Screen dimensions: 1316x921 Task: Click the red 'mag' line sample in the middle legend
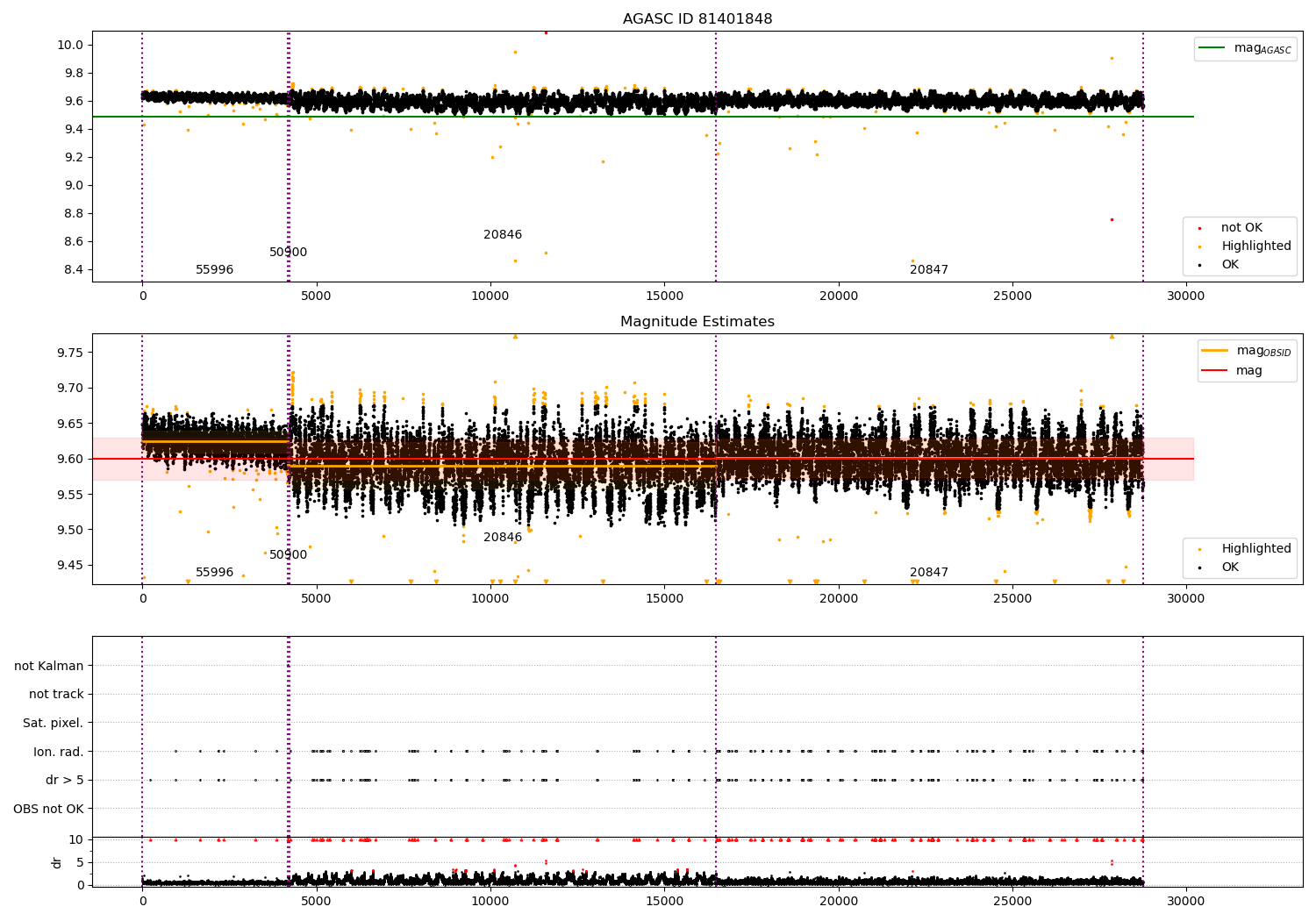1215,371
